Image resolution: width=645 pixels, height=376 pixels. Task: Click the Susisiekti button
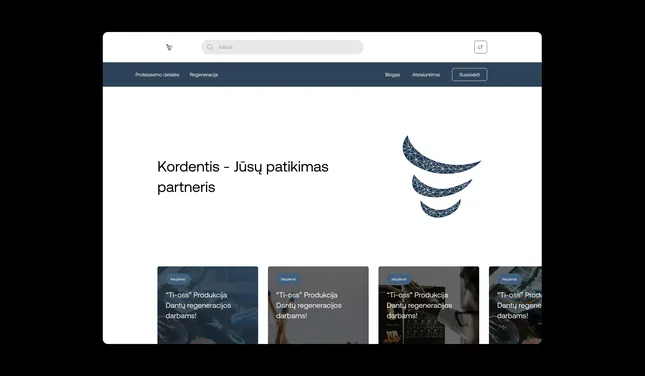[469, 74]
